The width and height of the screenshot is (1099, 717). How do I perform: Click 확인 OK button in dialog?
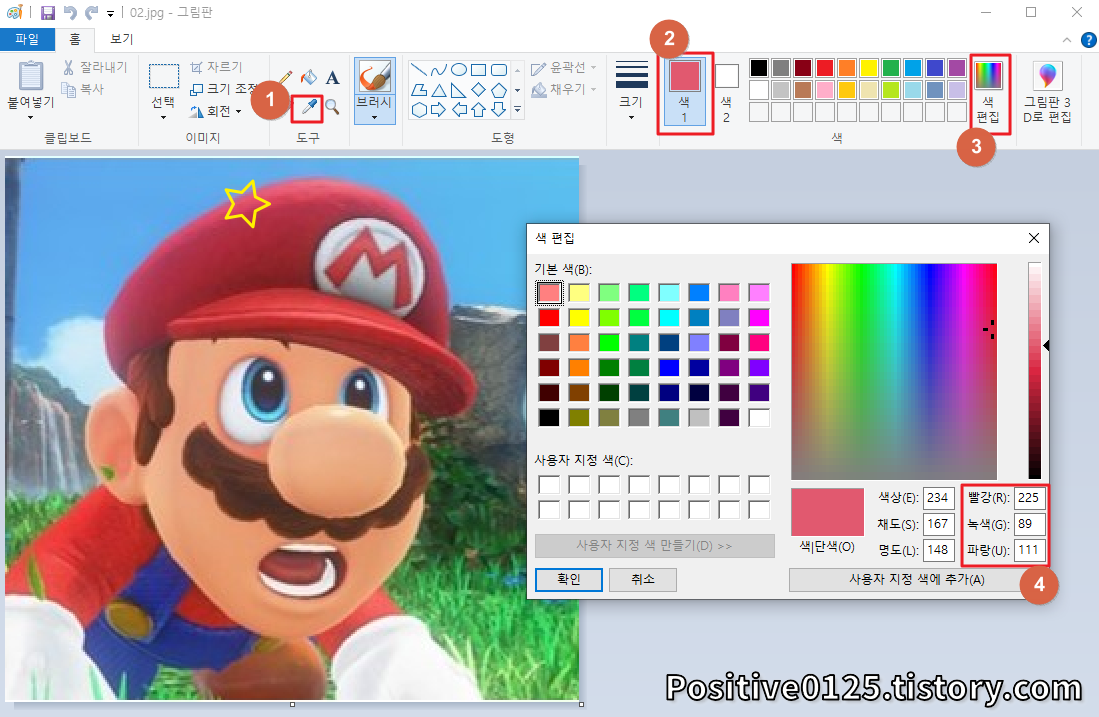(568, 580)
